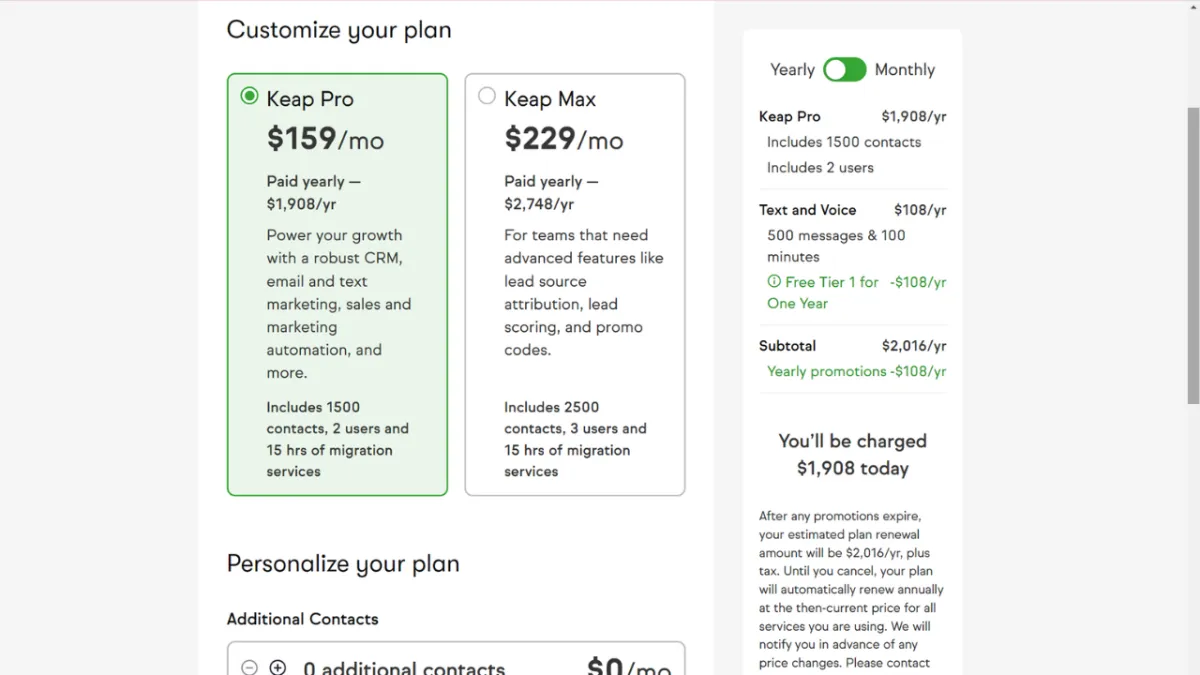Toggle the Yearly/Monthly billing switch
The image size is (1200, 675).
844,69
